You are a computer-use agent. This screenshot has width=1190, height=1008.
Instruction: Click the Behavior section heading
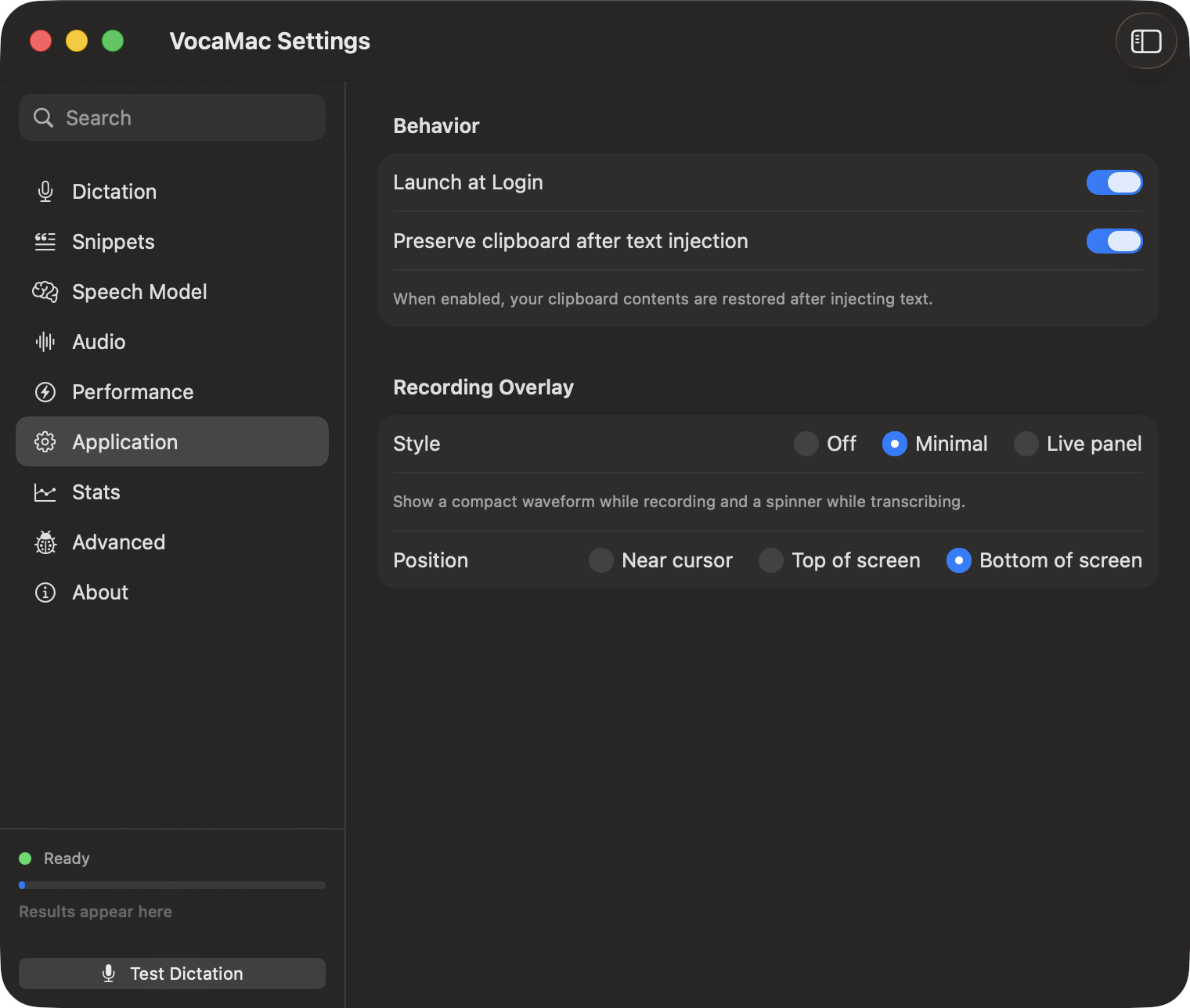(436, 126)
